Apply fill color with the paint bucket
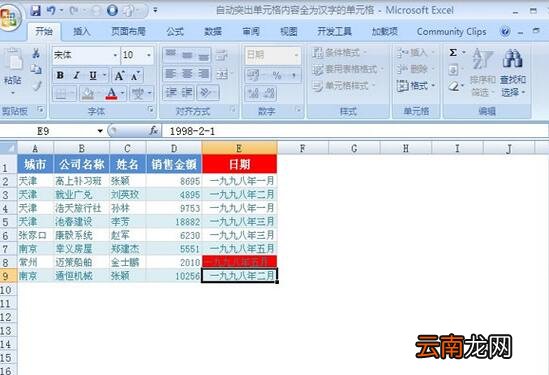Screen dimensions: 549x375 coord(88,94)
